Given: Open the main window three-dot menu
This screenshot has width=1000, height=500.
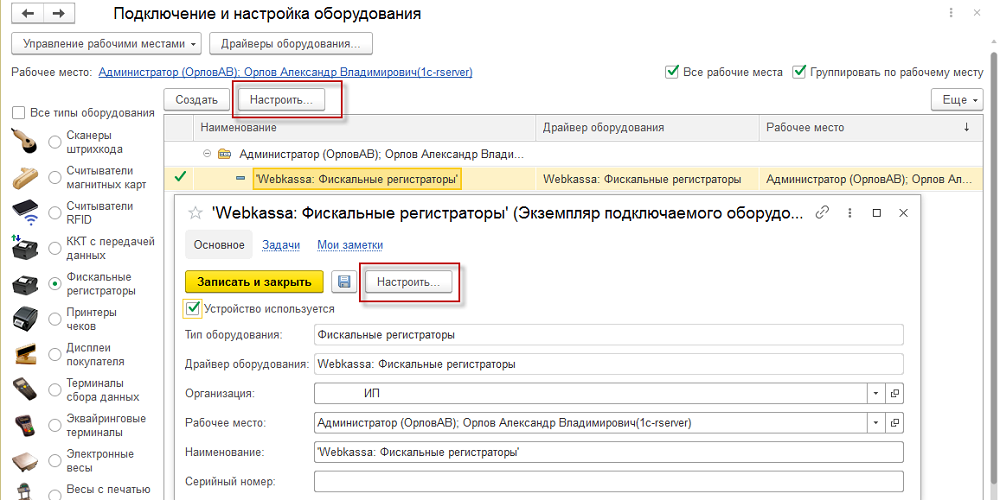Looking at the screenshot, I should tap(951, 13).
